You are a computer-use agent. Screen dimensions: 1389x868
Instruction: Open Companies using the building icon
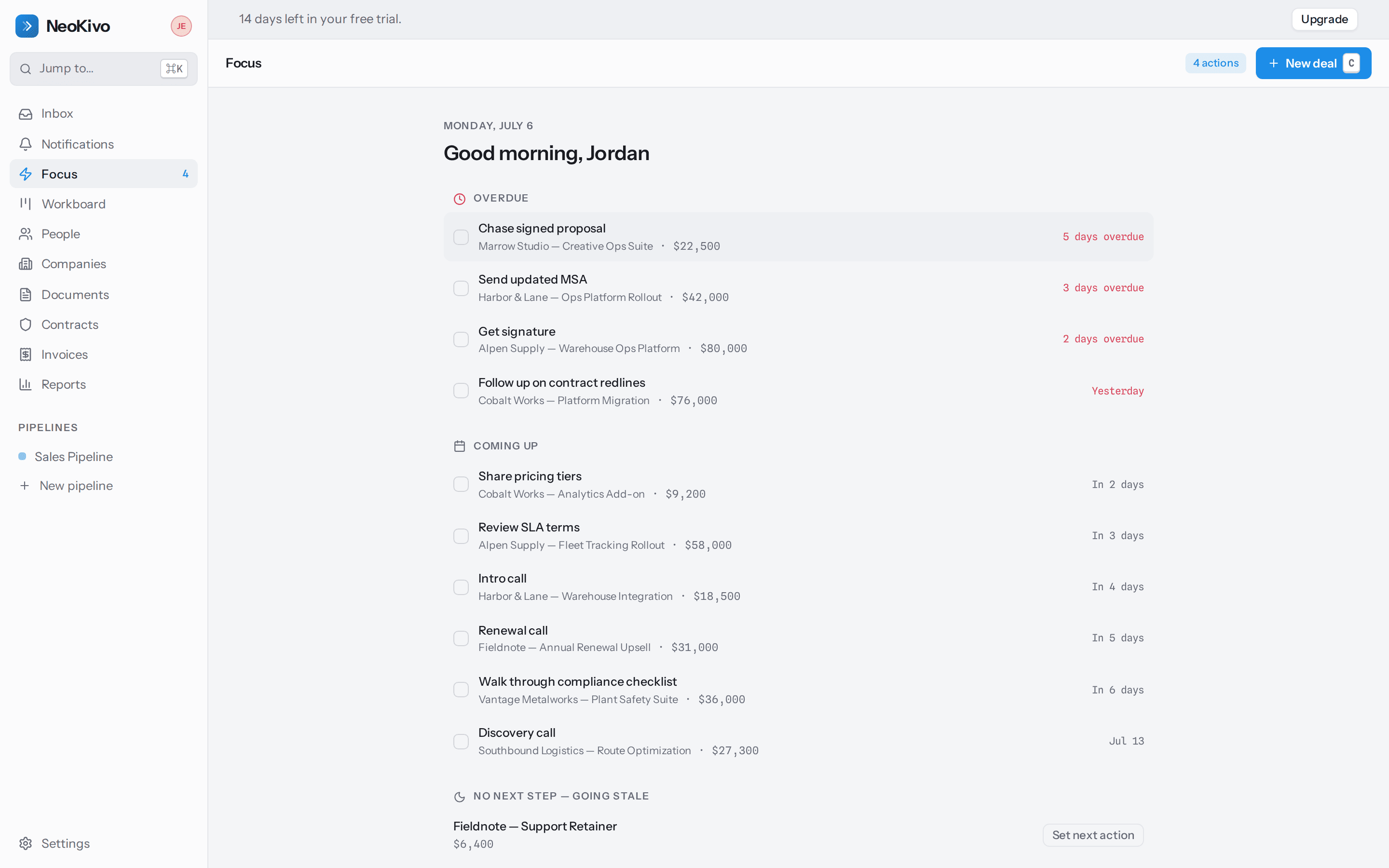pos(25,264)
